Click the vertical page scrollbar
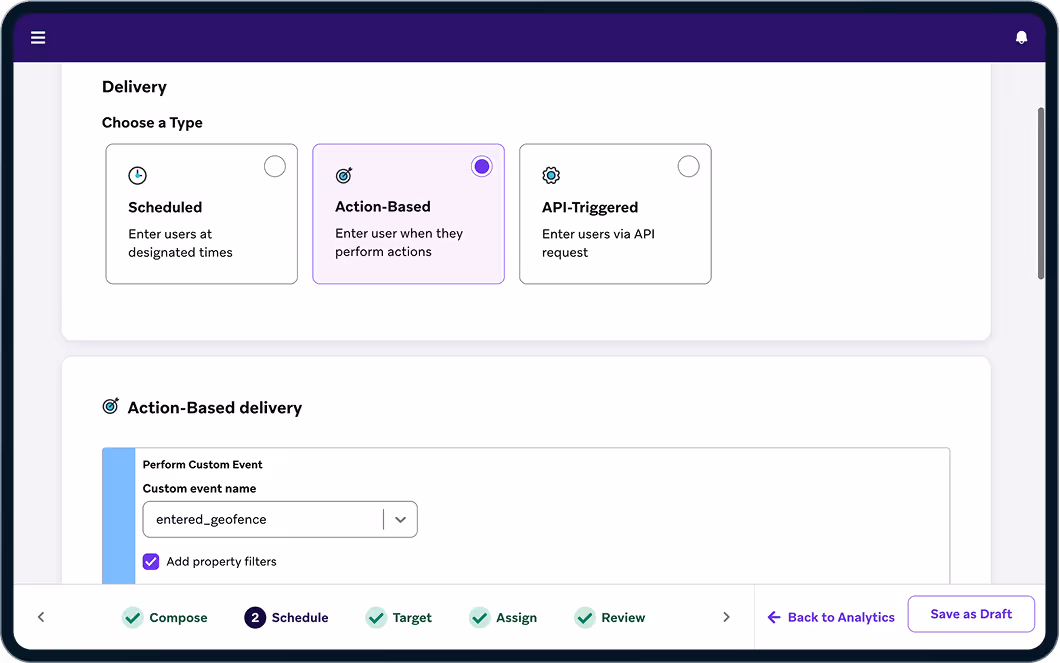Screen dimensions: 1060x663 pyautogui.click(x=1041, y=193)
